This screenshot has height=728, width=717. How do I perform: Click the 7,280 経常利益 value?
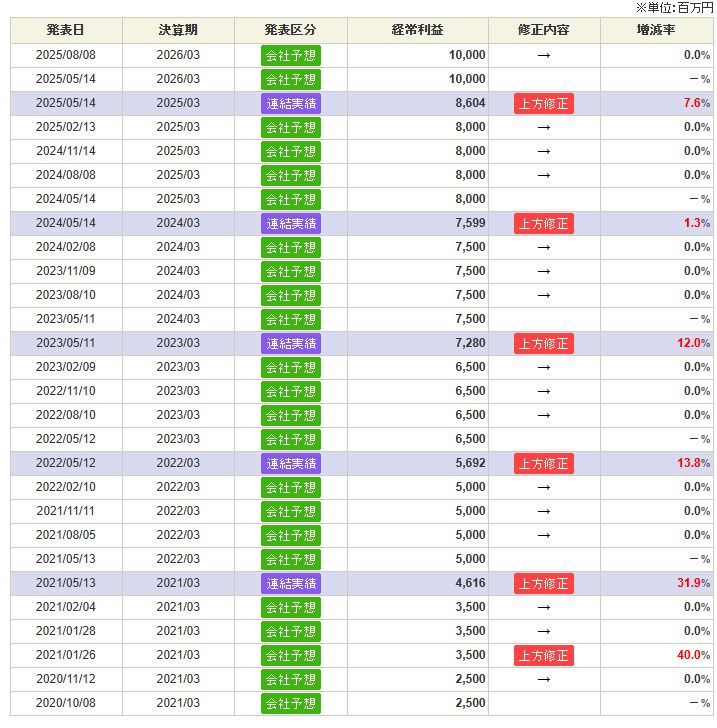[x=470, y=343]
